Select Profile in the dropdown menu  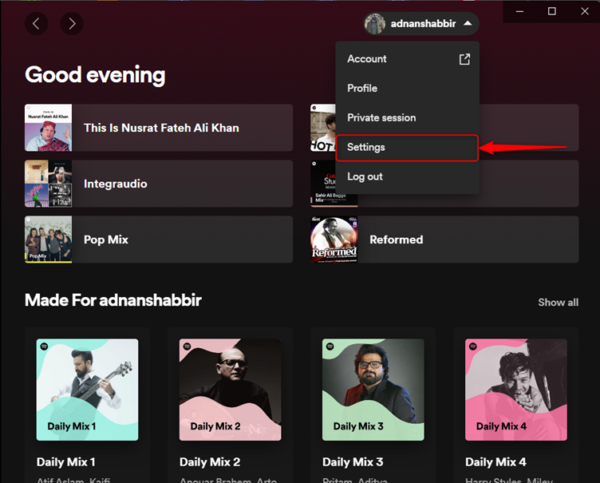click(362, 88)
